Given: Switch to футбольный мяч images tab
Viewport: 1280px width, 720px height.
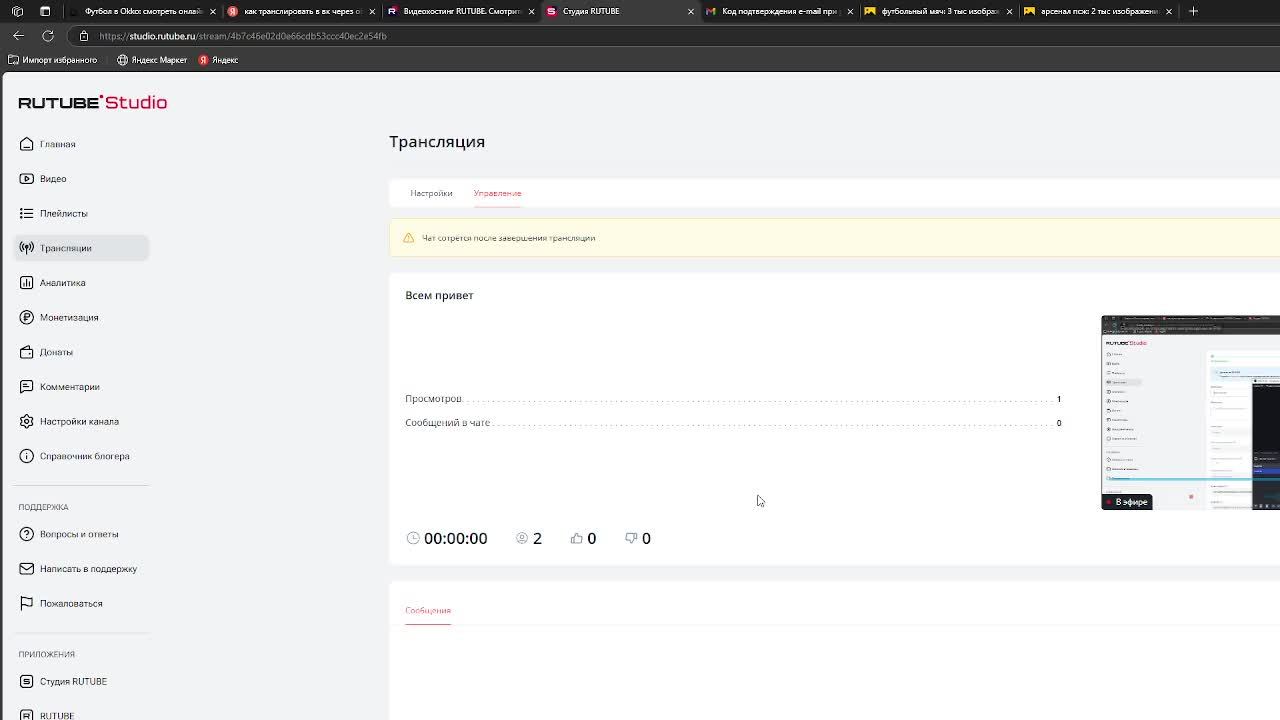Looking at the screenshot, I should click(x=937, y=11).
